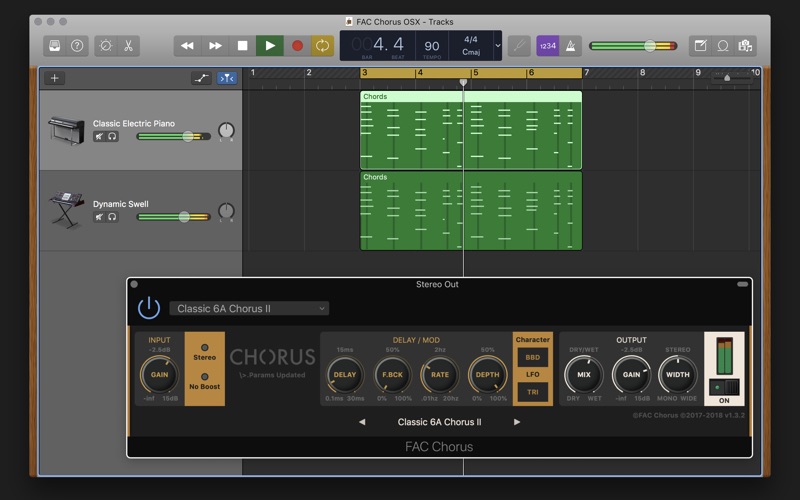The height and width of the screenshot is (500, 800).
Task: Solo the Classic Electric Piano track
Action: 112,136
